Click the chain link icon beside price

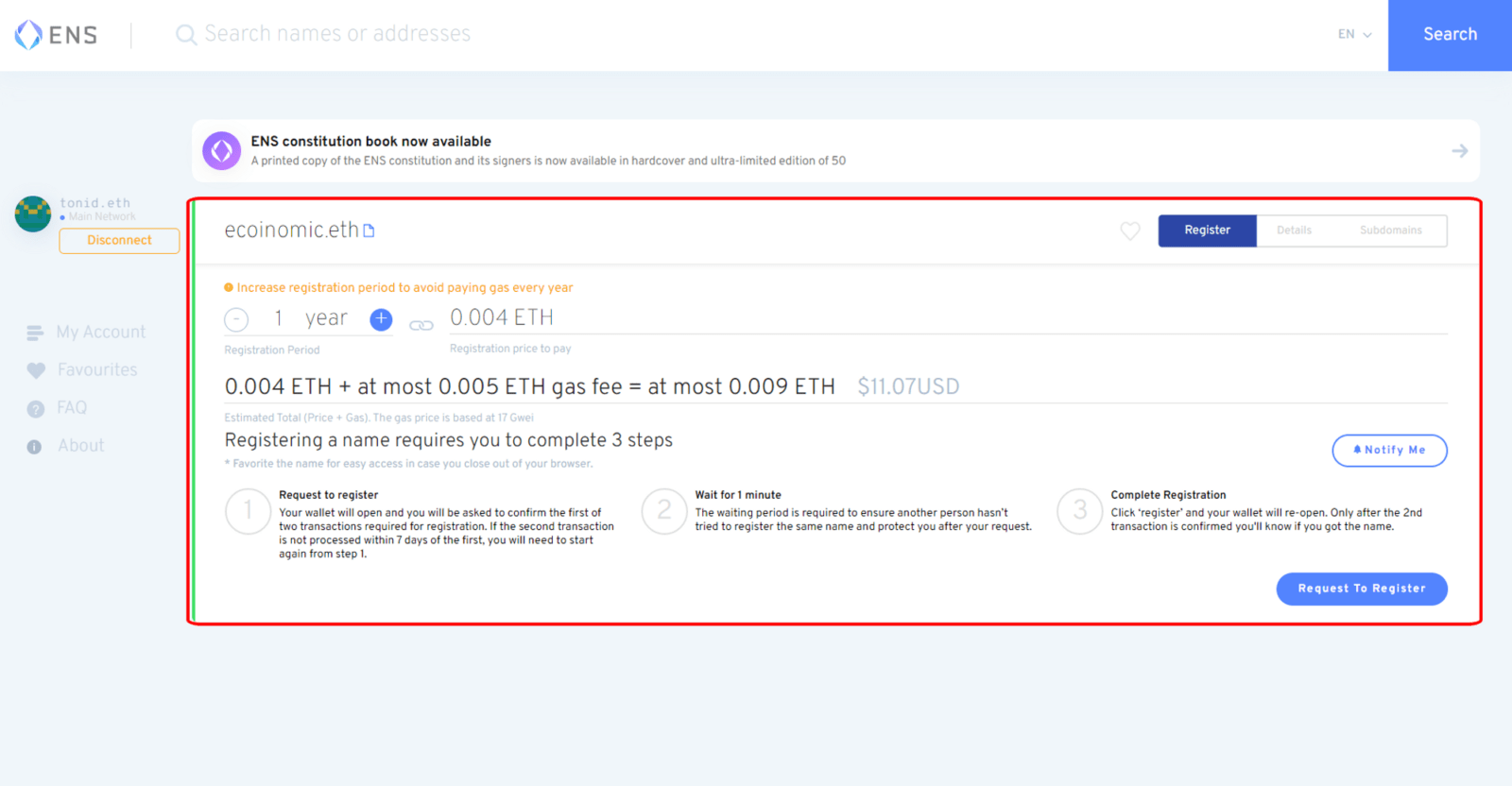coord(421,325)
